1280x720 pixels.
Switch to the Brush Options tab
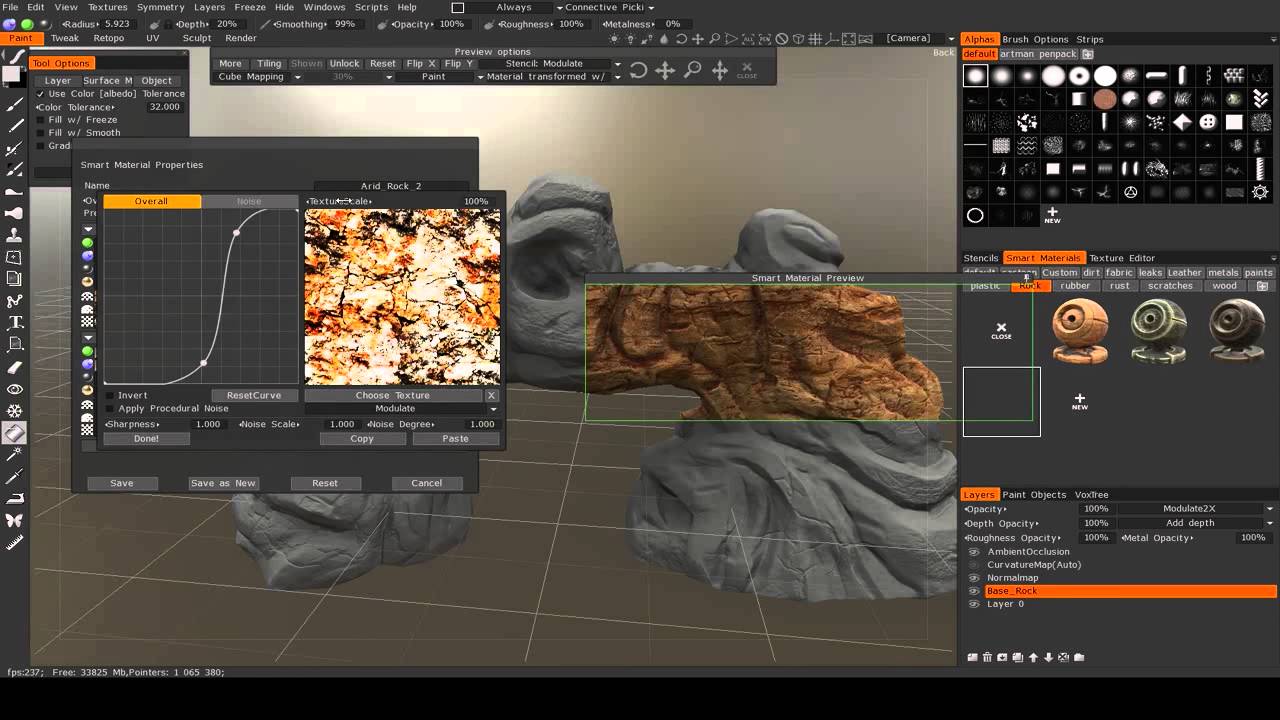(1035, 40)
